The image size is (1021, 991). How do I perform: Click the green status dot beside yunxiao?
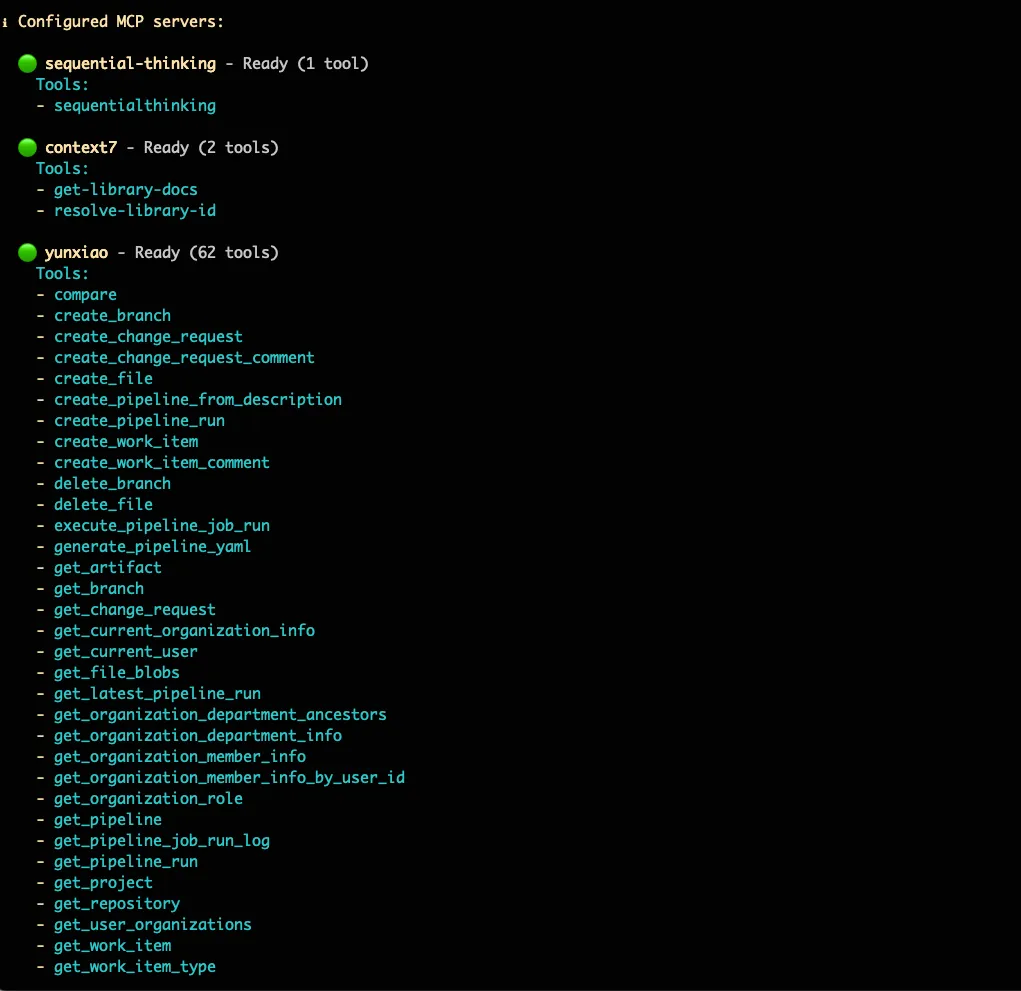coord(27,252)
